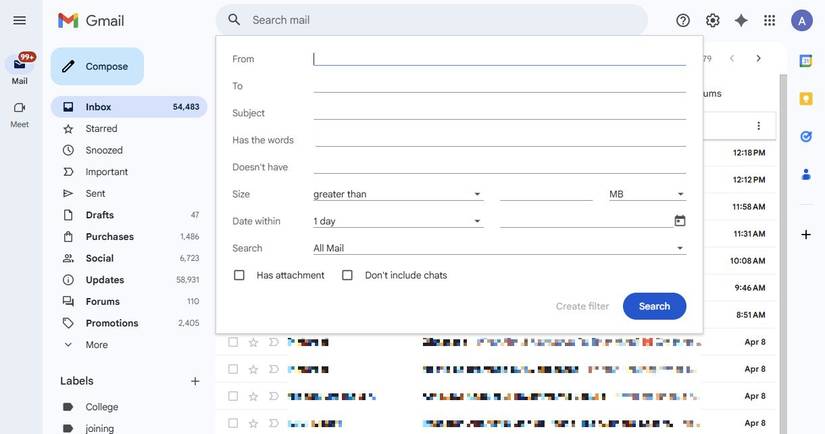Focus the Doesn't have field
825x434 pixels.
[499, 167]
